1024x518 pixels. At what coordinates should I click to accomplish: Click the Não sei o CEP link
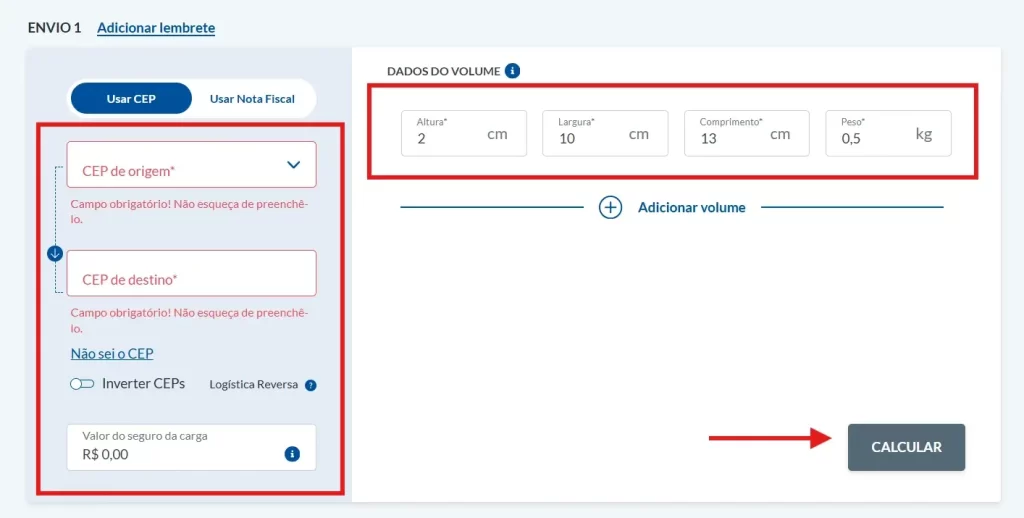(112, 353)
